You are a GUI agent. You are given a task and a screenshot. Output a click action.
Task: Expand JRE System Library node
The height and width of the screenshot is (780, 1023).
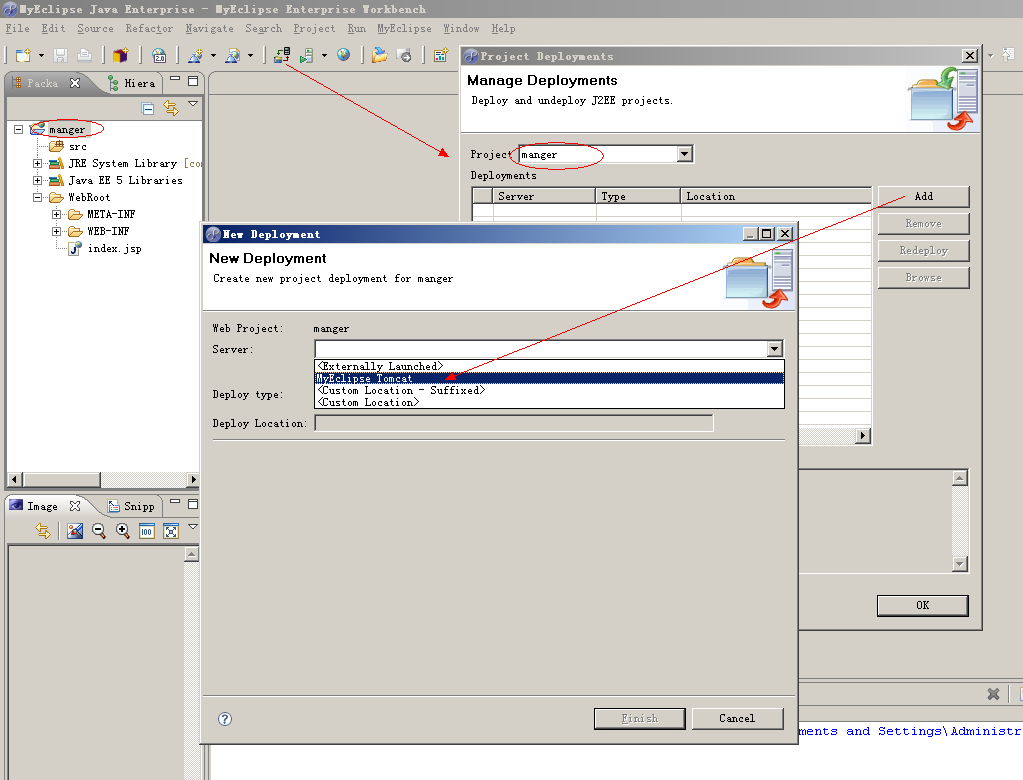point(37,163)
